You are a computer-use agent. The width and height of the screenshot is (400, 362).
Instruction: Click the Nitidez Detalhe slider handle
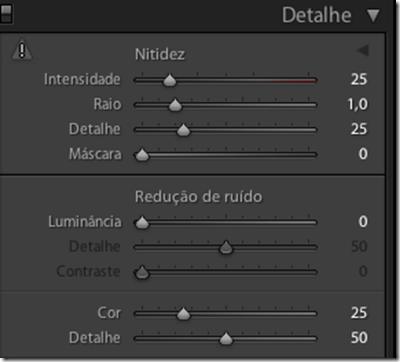point(183,130)
